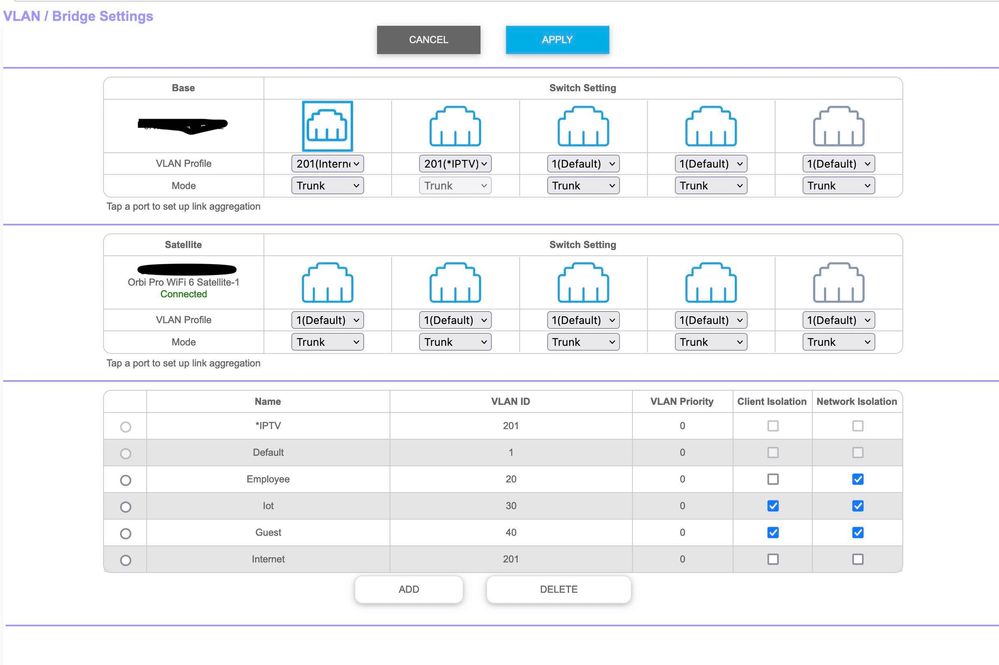Expand the 201(*IPTV) VLAN Profile dropdown
This screenshot has width=999, height=665.
(x=455, y=164)
